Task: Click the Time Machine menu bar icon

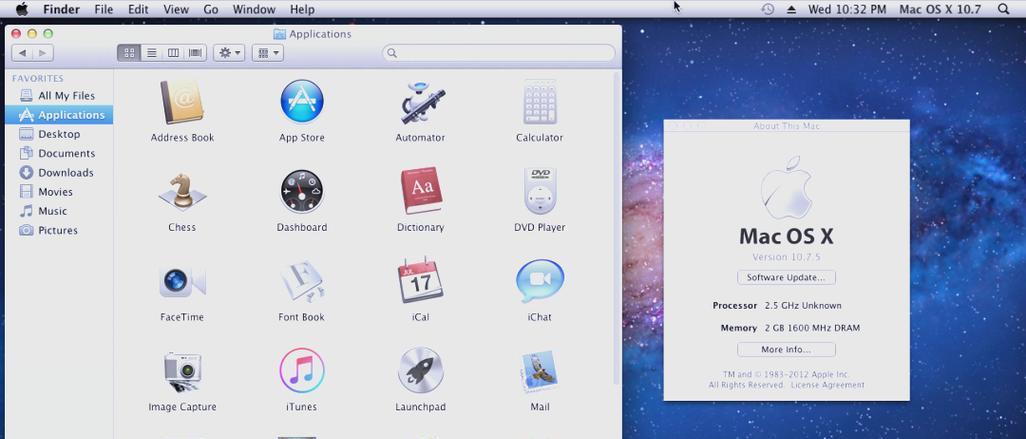Action: coord(768,9)
